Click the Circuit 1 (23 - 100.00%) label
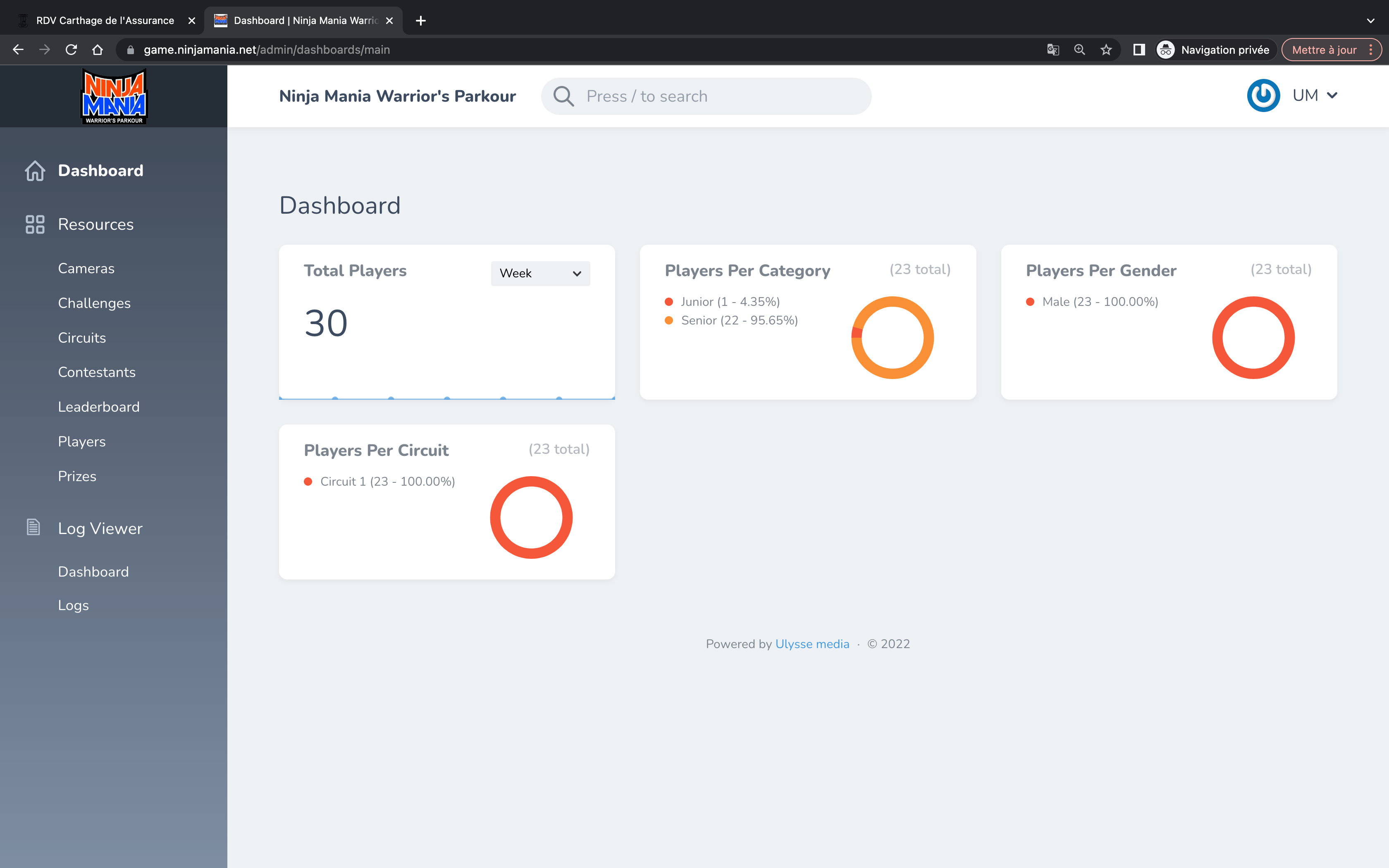This screenshot has height=868, width=1389. pos(387,482)
